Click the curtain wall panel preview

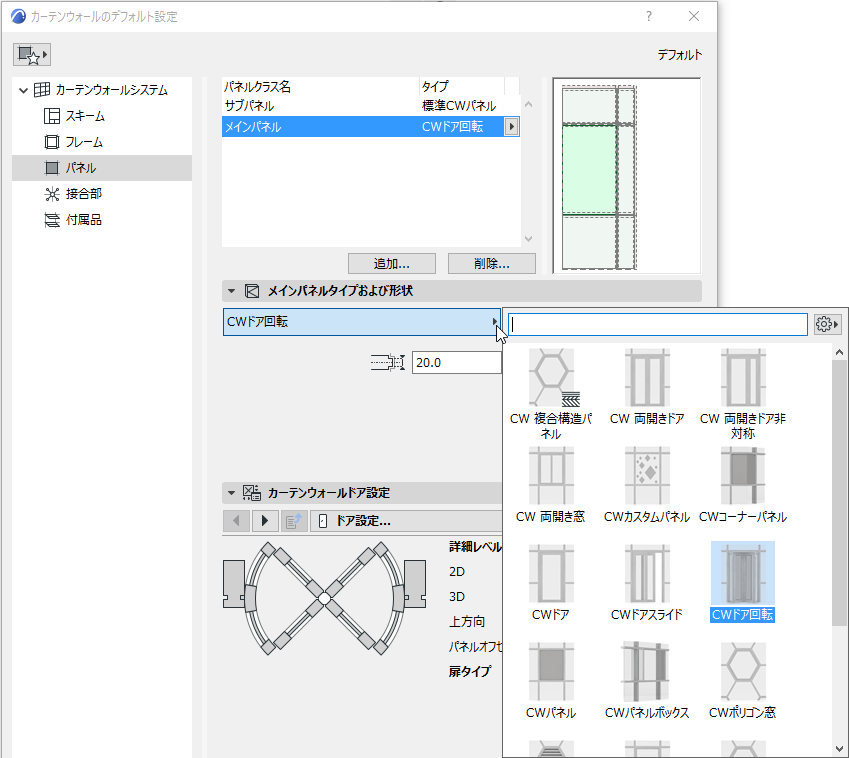pyautogui.click(x=626, y=176)
